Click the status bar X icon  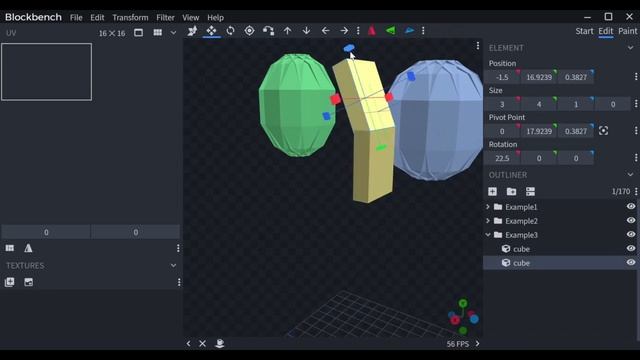tap(202, 344)
